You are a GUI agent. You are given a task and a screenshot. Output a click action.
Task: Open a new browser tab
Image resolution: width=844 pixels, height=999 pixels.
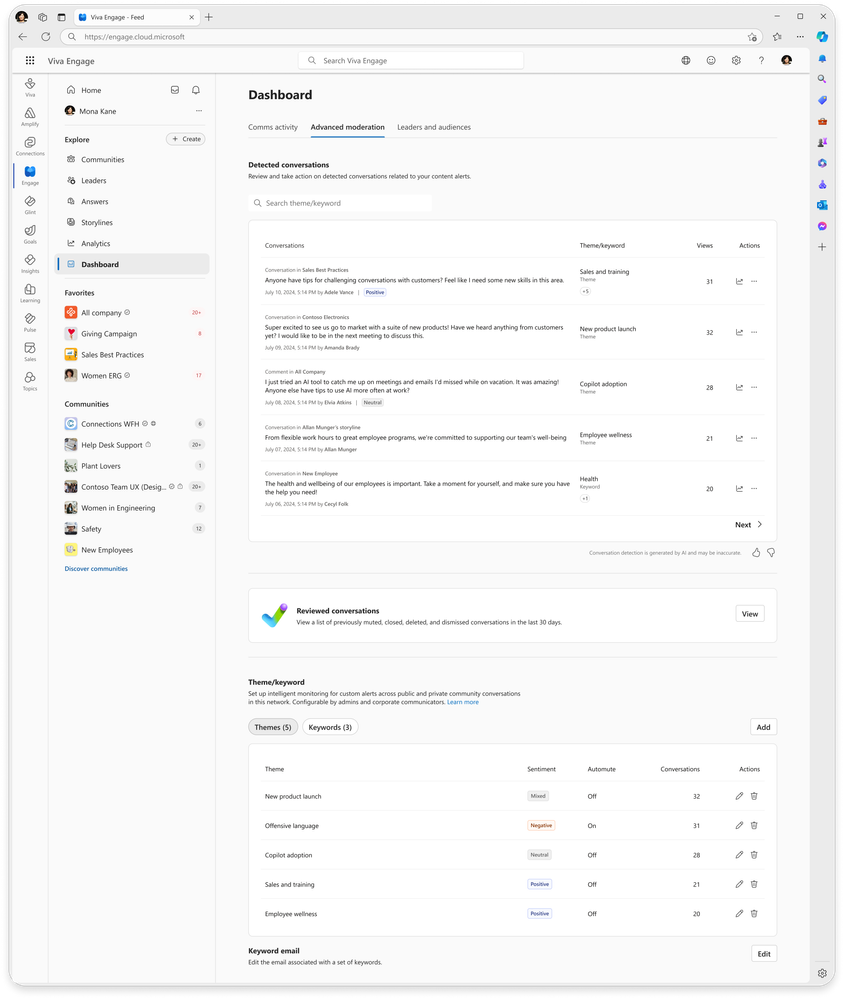pos(209,17)
